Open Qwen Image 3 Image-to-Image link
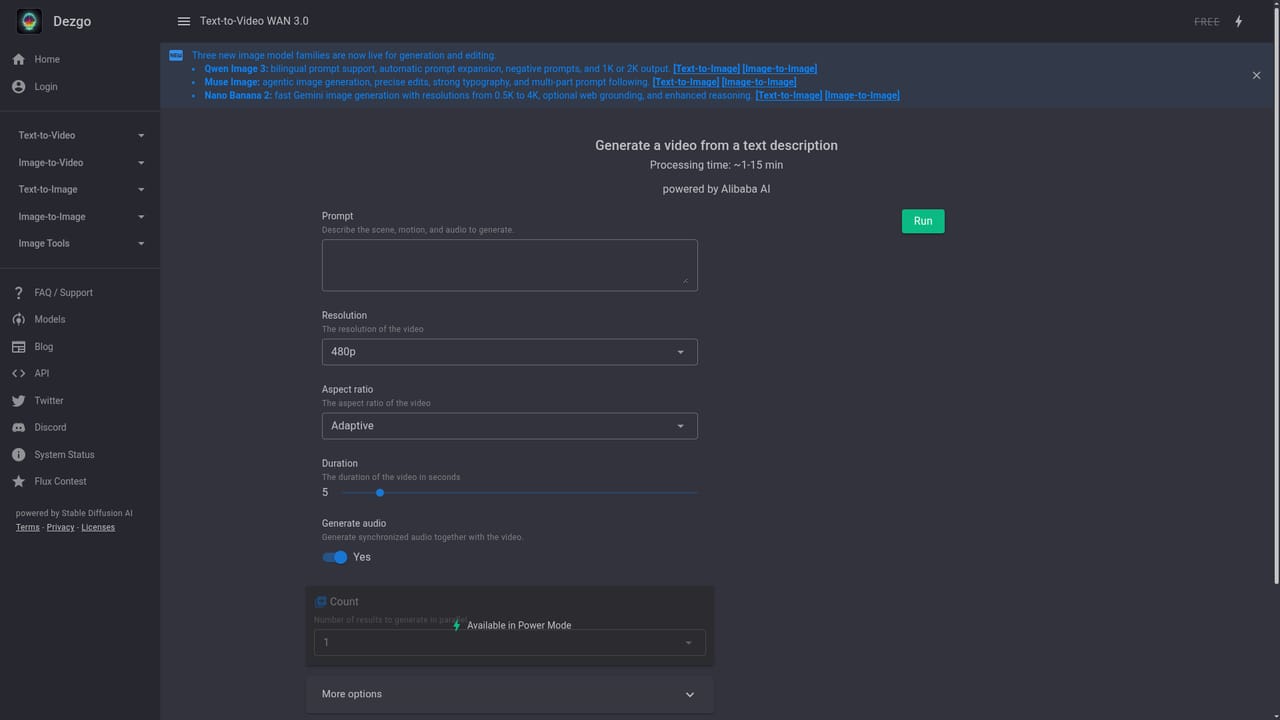This screenshot has width=1280, height=720. (x=780, y=69)
